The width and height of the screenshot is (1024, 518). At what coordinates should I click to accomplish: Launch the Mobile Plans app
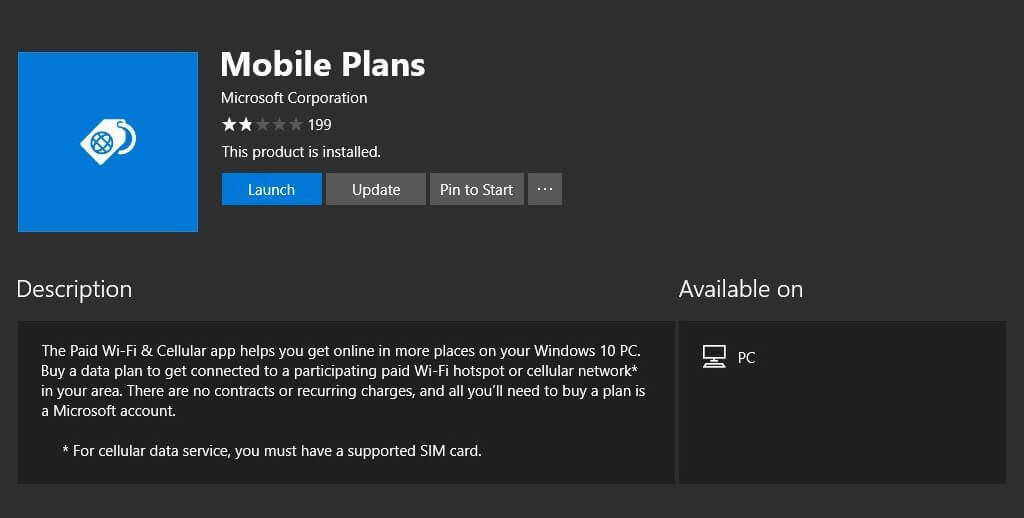pos(272,189)
